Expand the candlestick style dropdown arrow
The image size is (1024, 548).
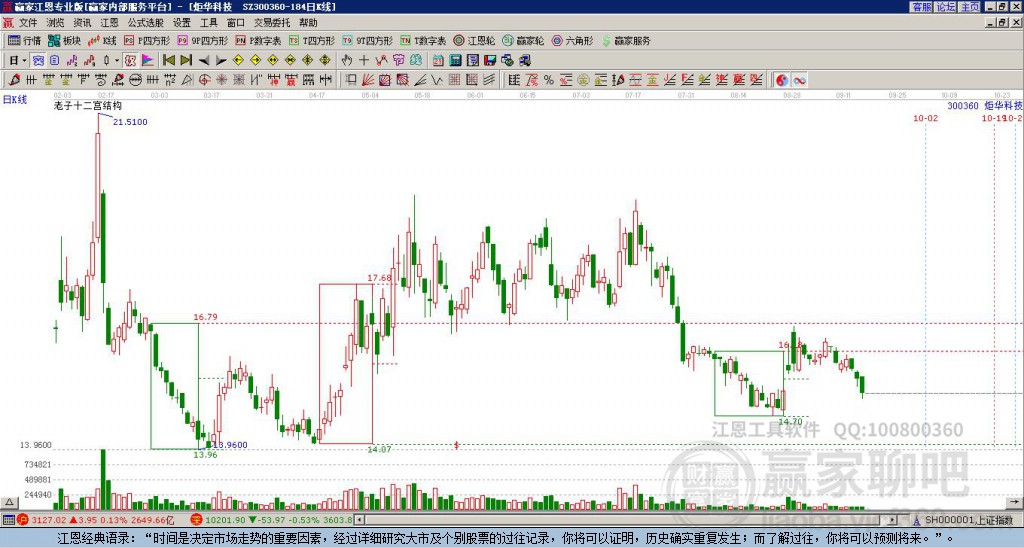(x=117, y=61)
